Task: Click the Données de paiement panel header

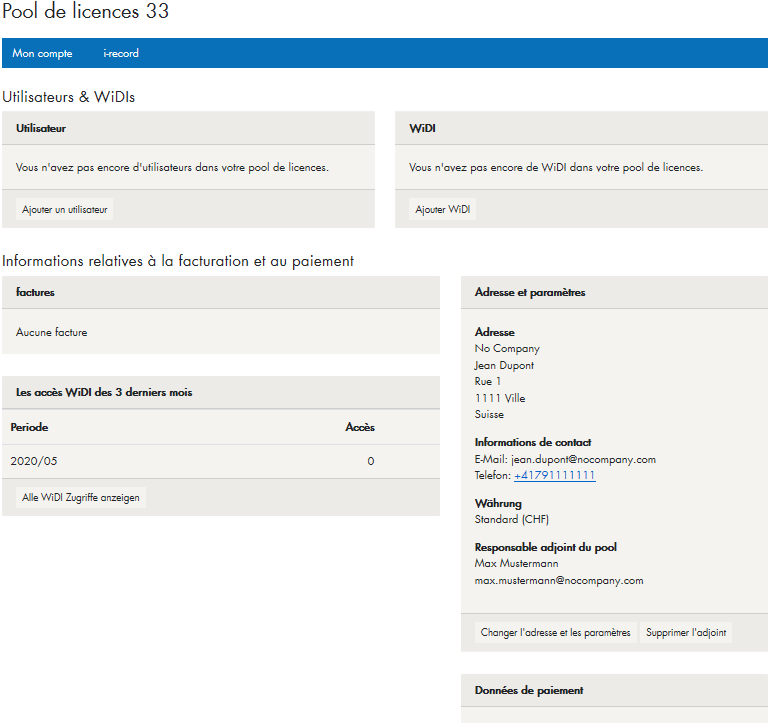Action: tap(529, 691)
